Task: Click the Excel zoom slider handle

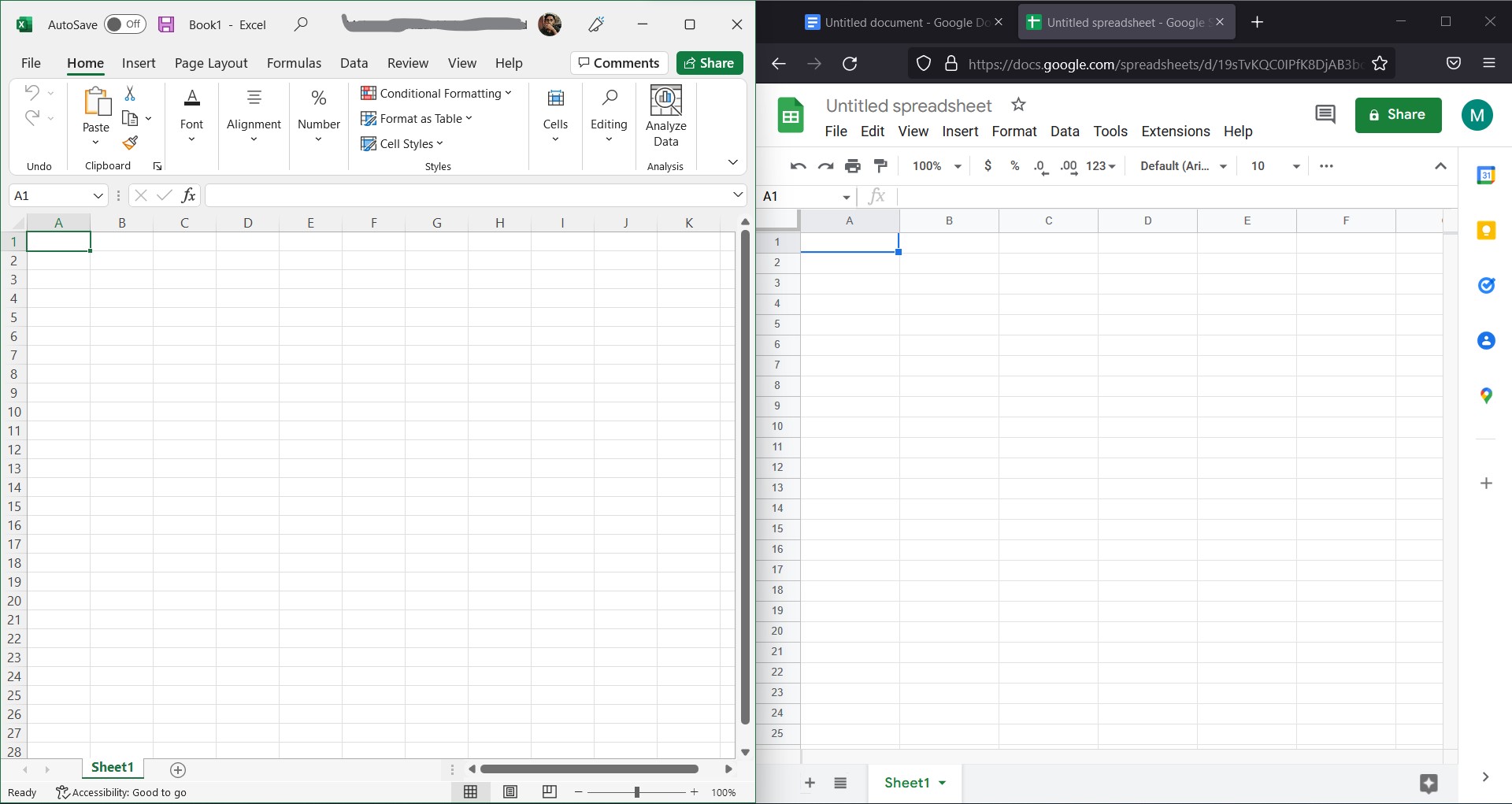Action: pos(636,792)
